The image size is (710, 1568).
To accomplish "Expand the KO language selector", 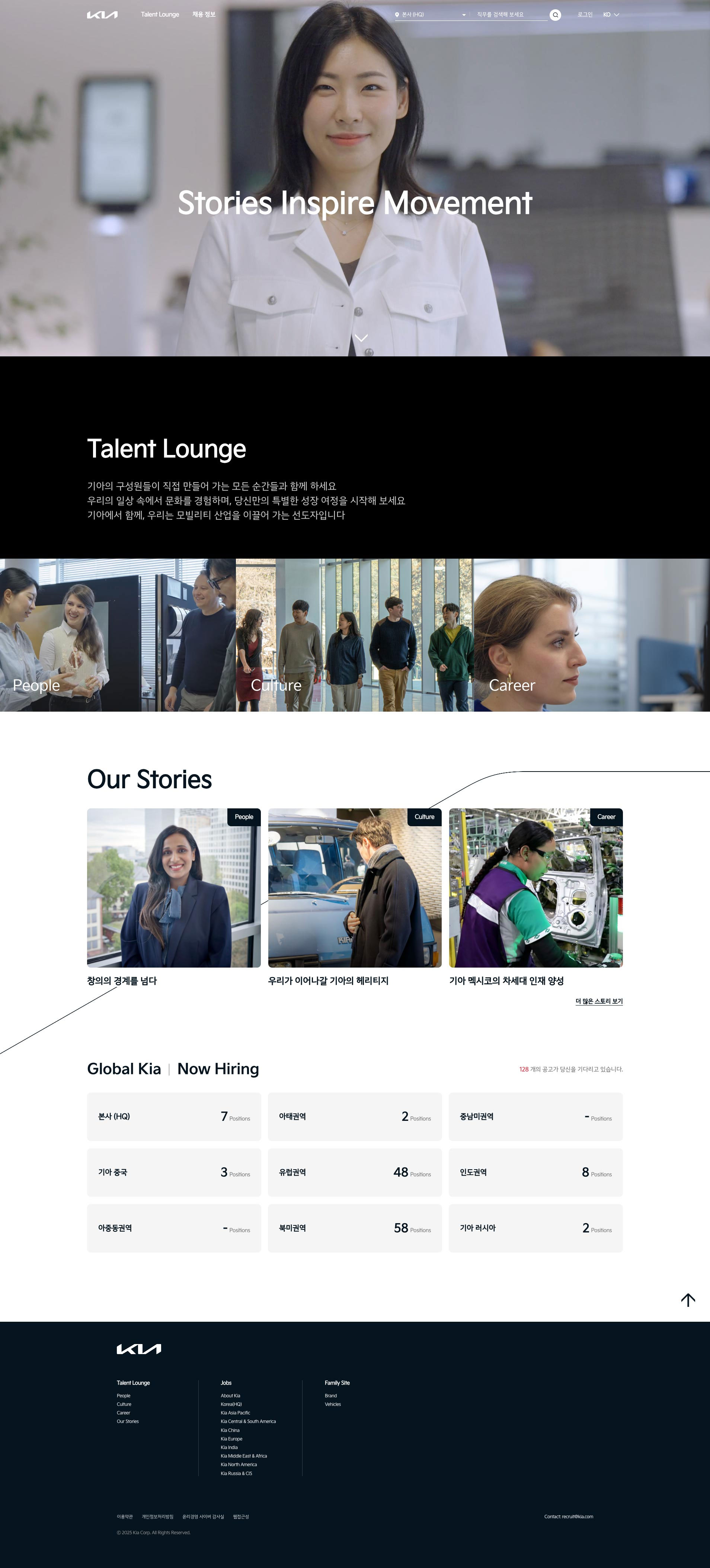I will [x=611, y=15].
